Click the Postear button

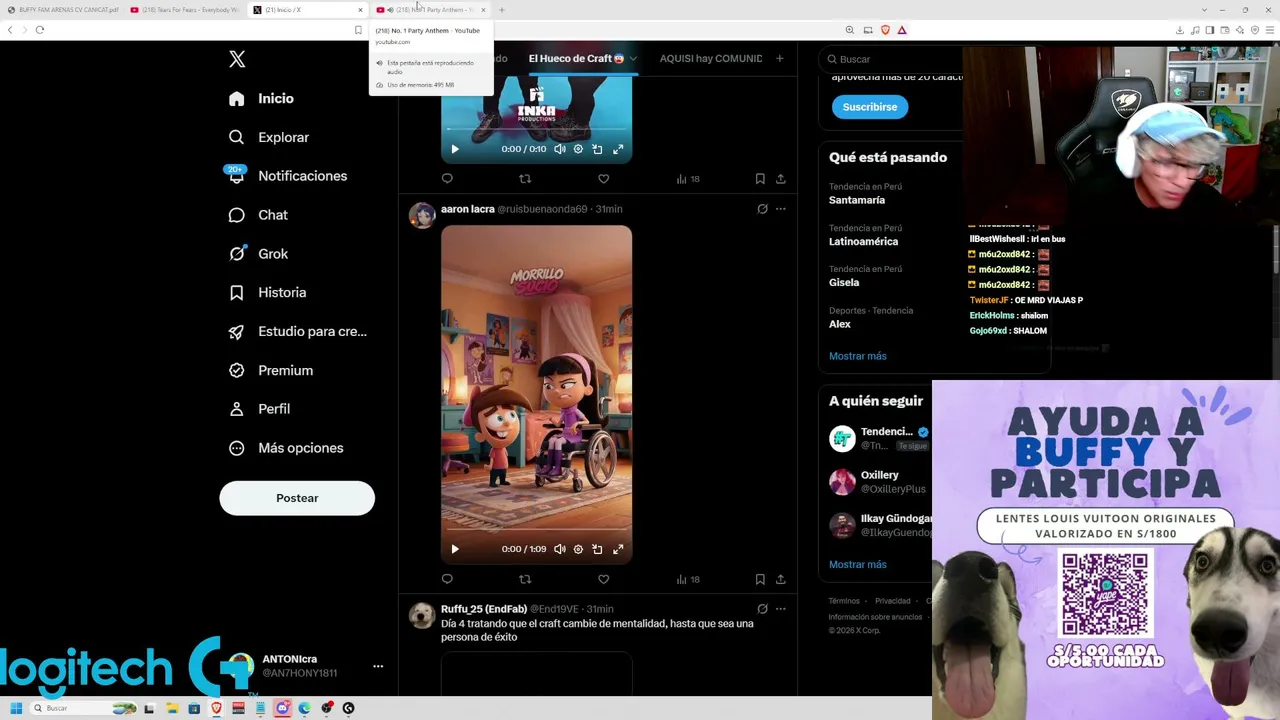[297, 498]
